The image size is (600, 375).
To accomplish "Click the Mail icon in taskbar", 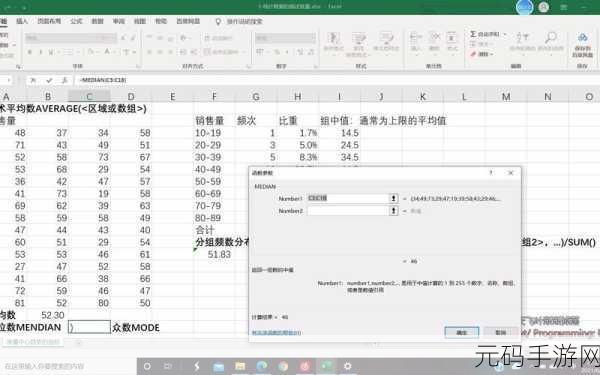I will pos(218,367).
